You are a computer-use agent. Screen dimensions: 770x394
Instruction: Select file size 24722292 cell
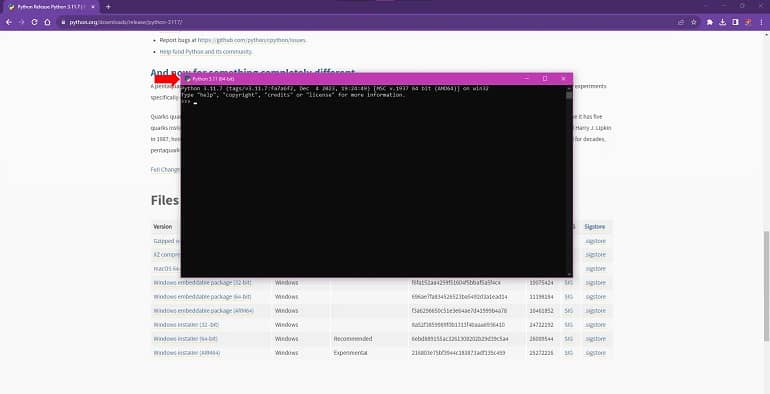click(542, 325)
